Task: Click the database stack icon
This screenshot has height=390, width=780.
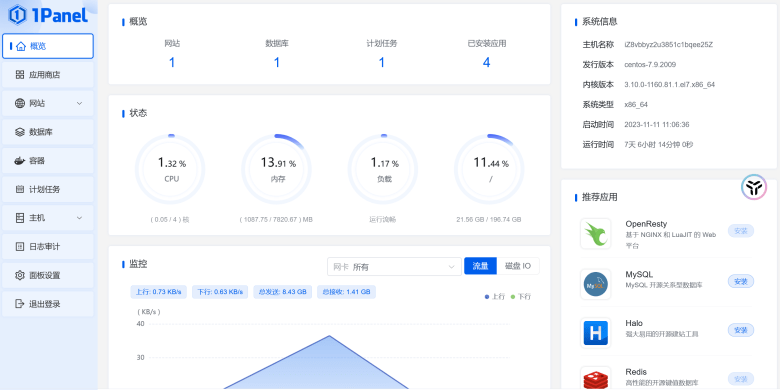Action: pyautogui.click(x=20, y=132)
